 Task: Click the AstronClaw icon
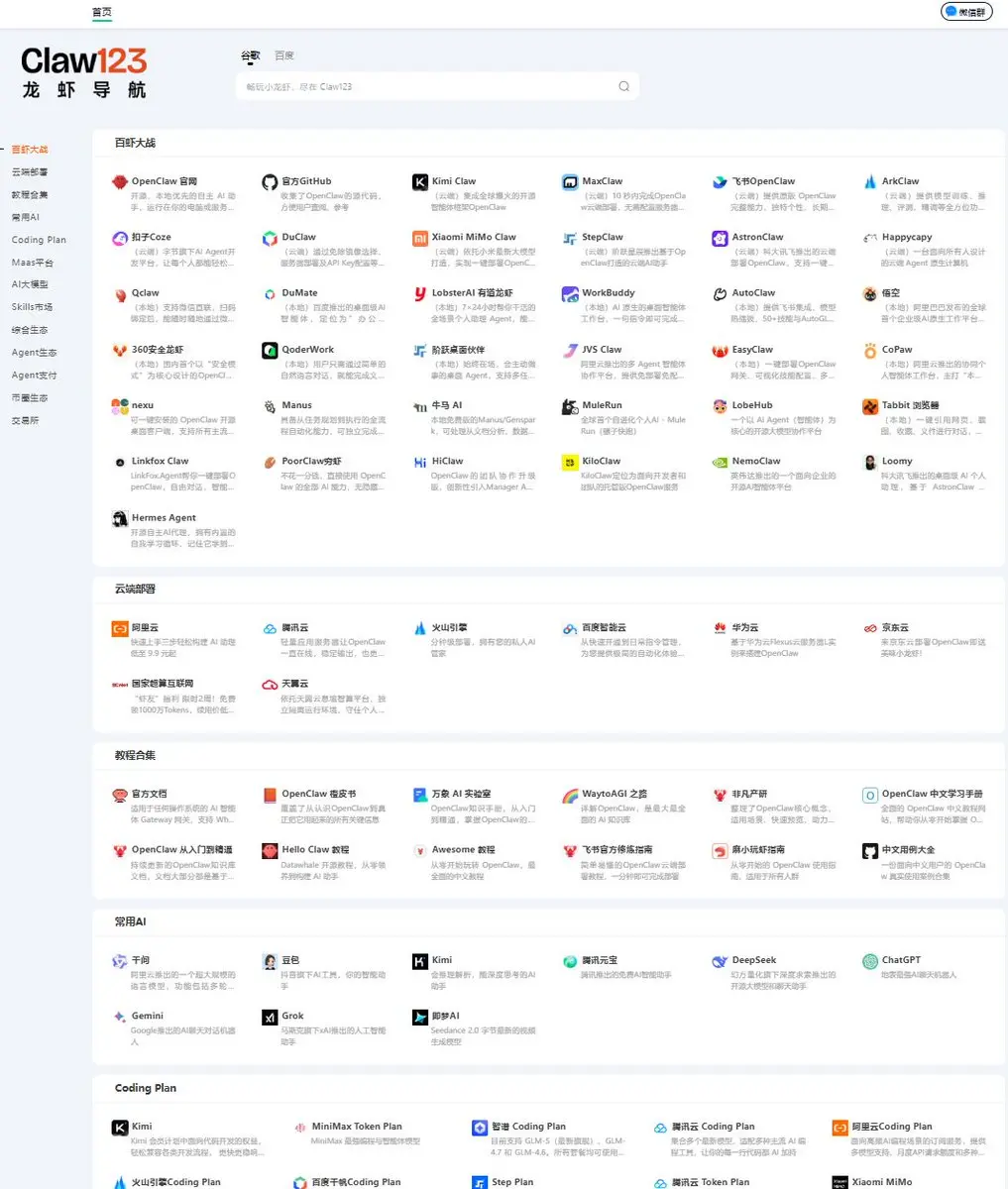[x=720, y=238]
